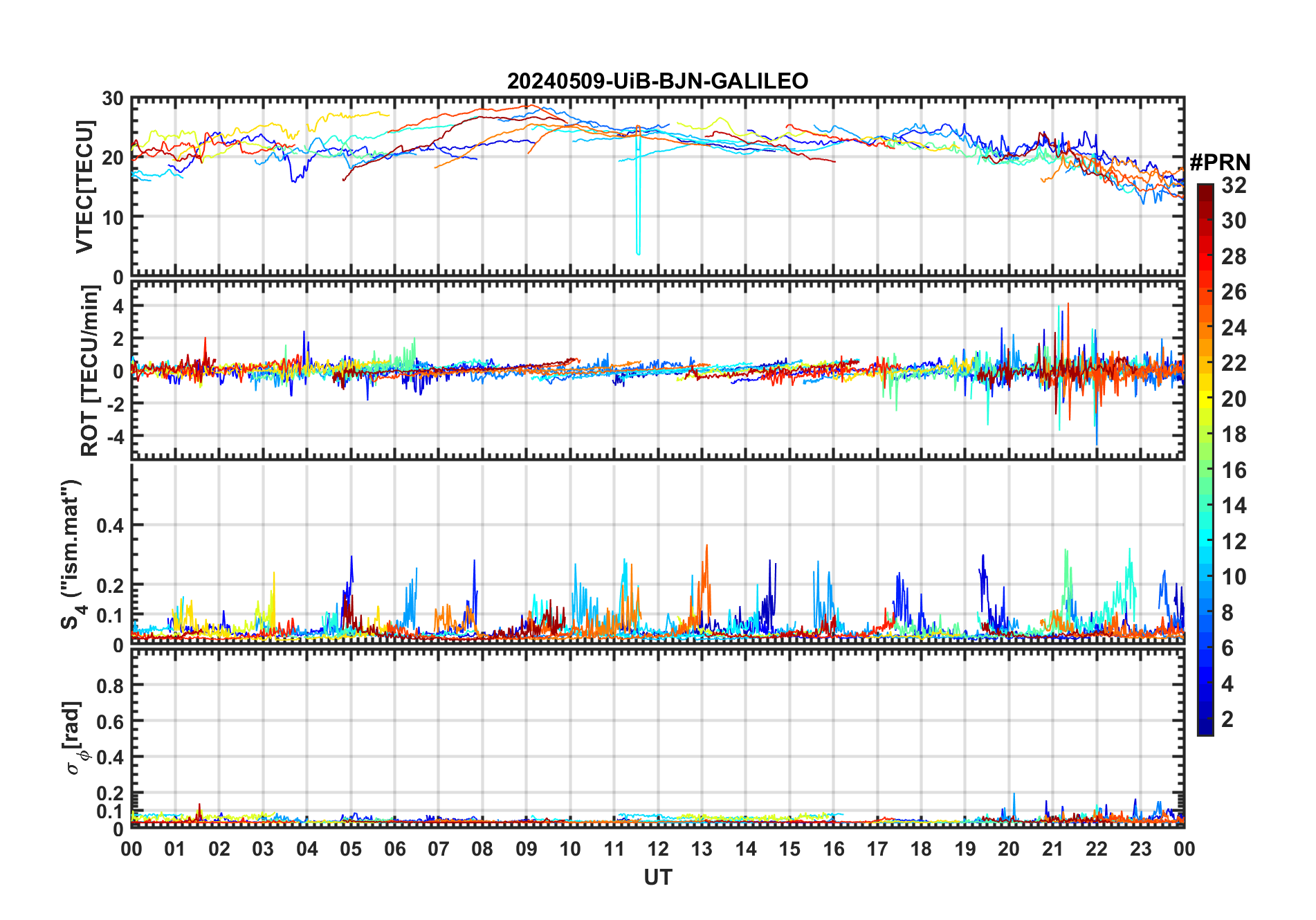Click the 30 tick on the VTEC axis
The image size is (1316, 920).
pyautogui.click(x=113, y=99)
